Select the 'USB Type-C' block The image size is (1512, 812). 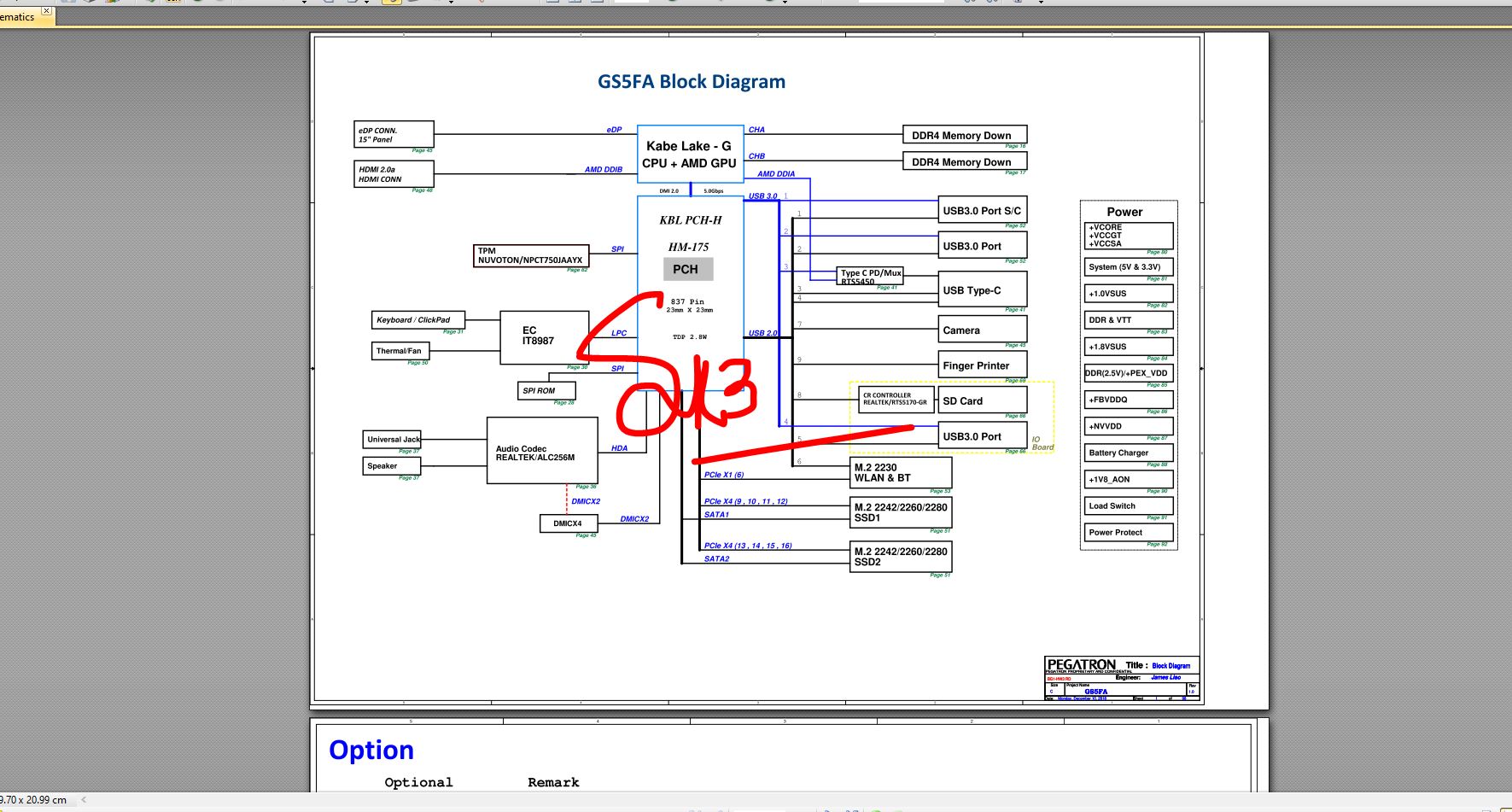(982, 290)
